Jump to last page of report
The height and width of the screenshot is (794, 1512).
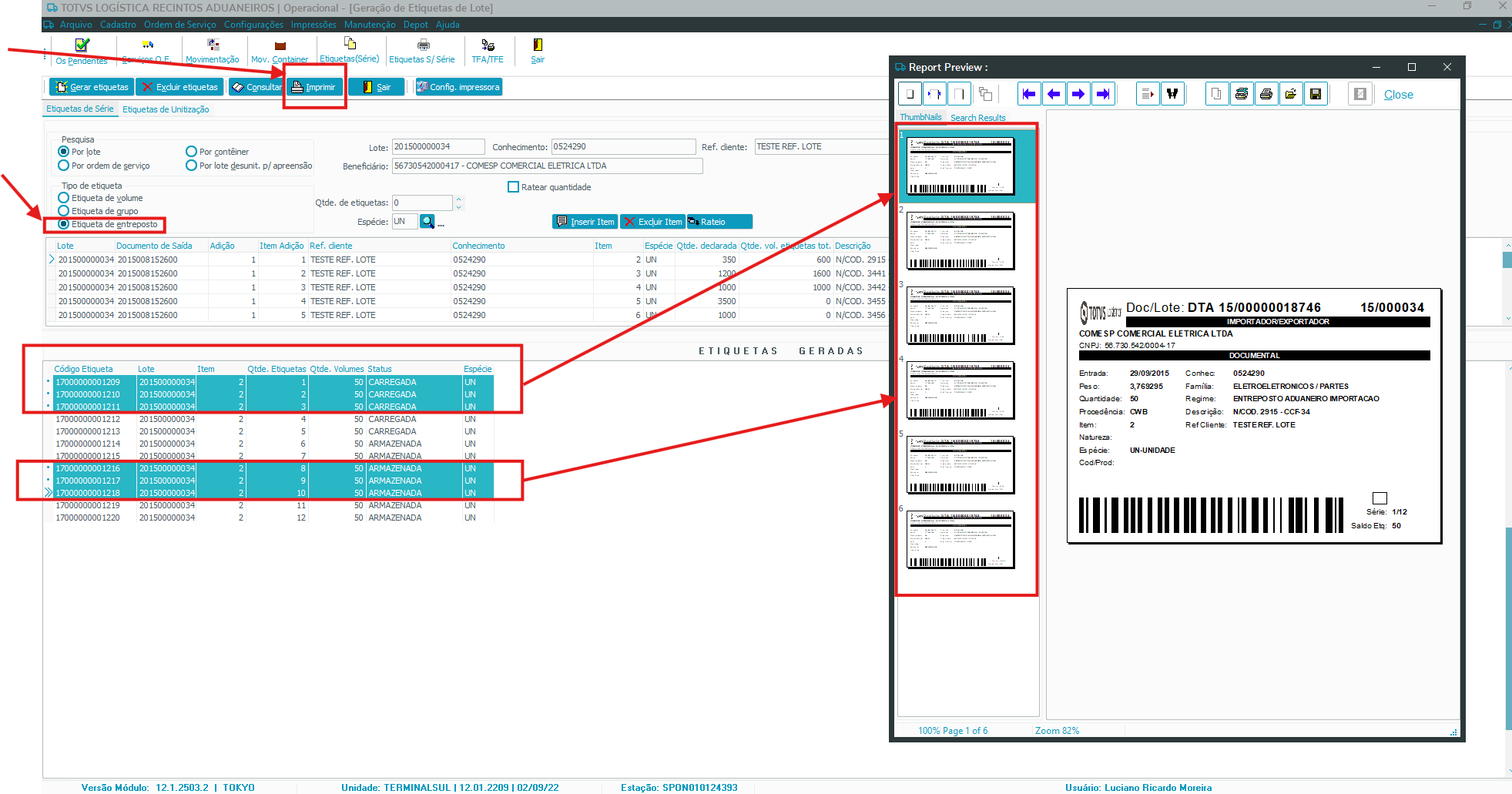coord(1103,94)
